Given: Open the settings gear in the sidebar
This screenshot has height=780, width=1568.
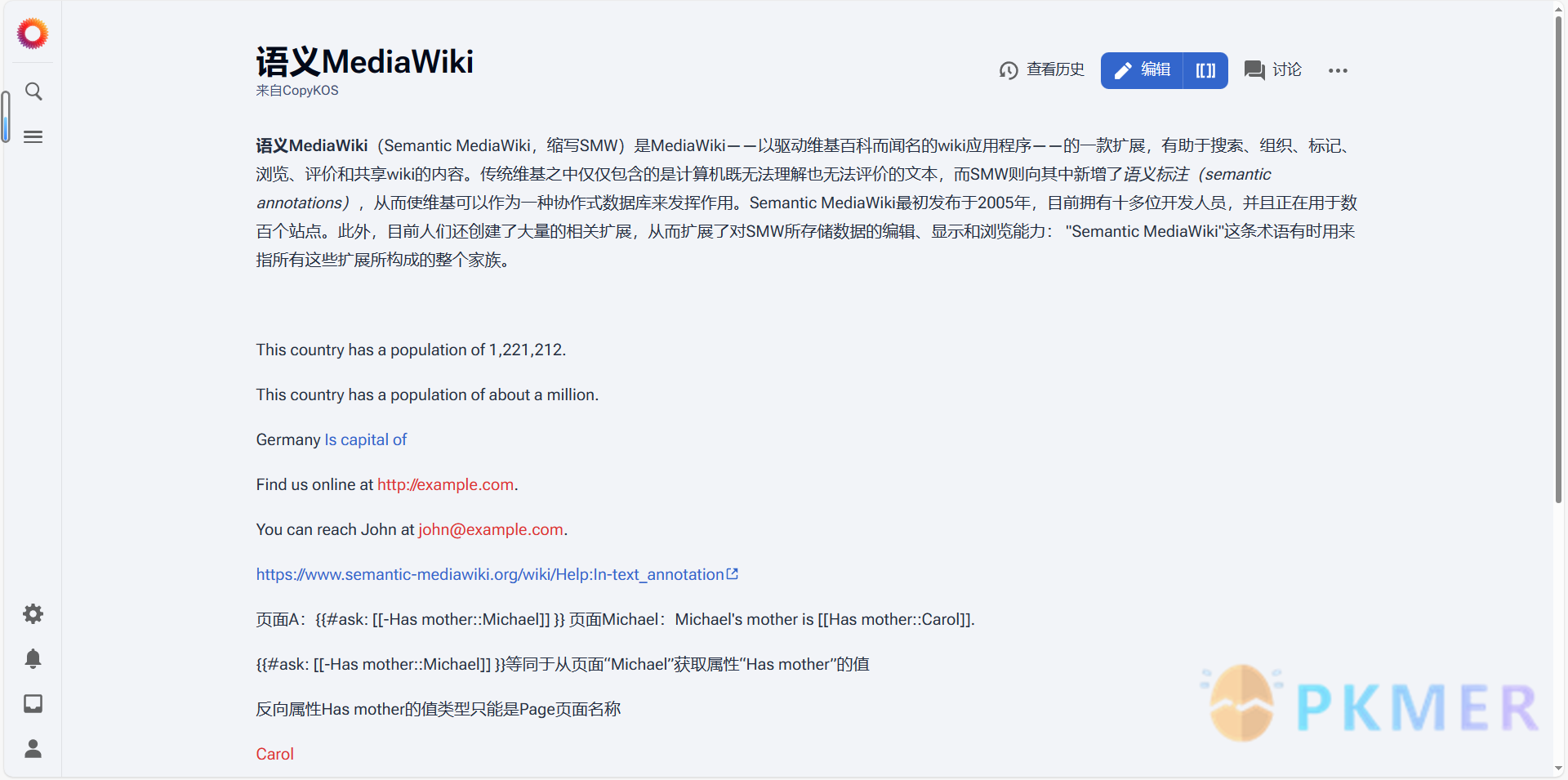Looking at the screenshot, I should tap(33, 613).
